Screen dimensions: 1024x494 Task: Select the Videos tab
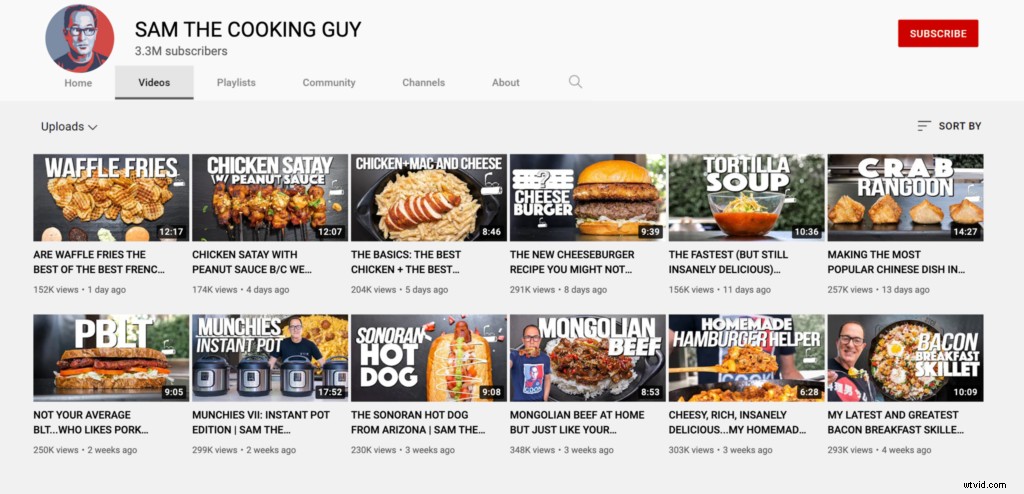(154, 82)
